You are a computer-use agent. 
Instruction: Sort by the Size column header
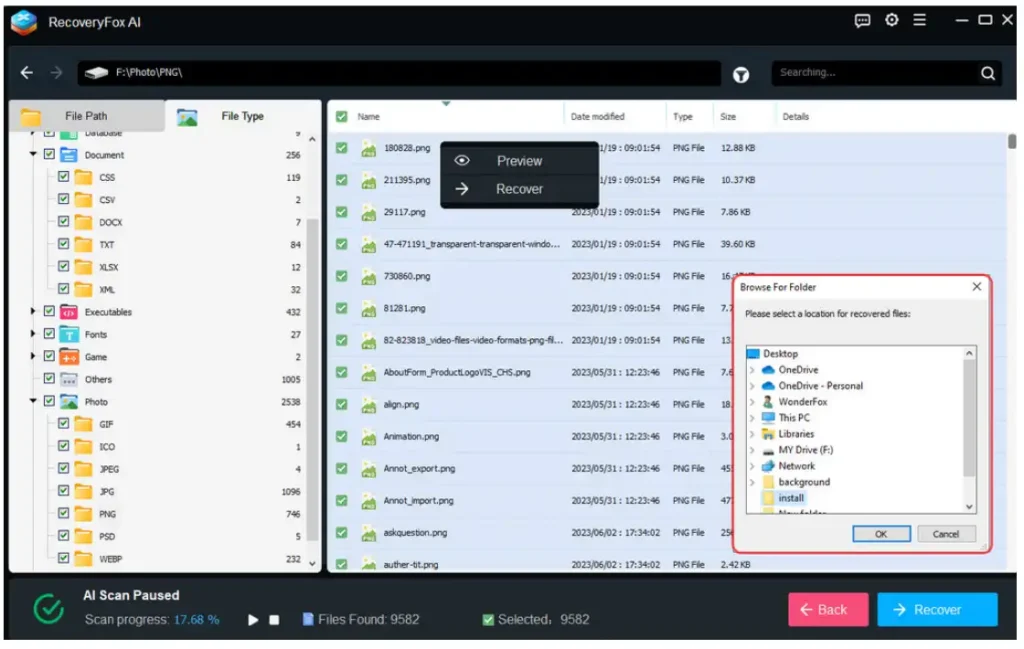(x=728, y=117)
